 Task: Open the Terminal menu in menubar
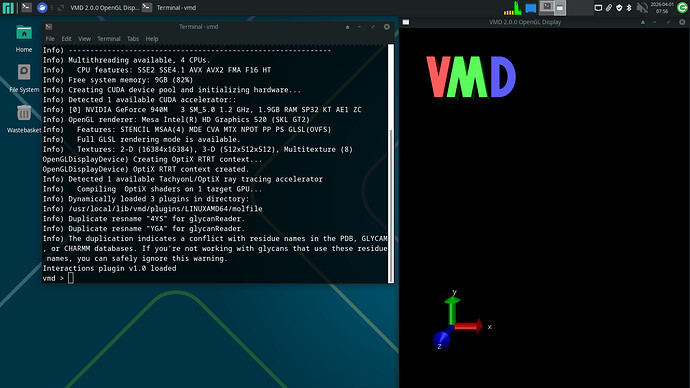coord(109,39)
